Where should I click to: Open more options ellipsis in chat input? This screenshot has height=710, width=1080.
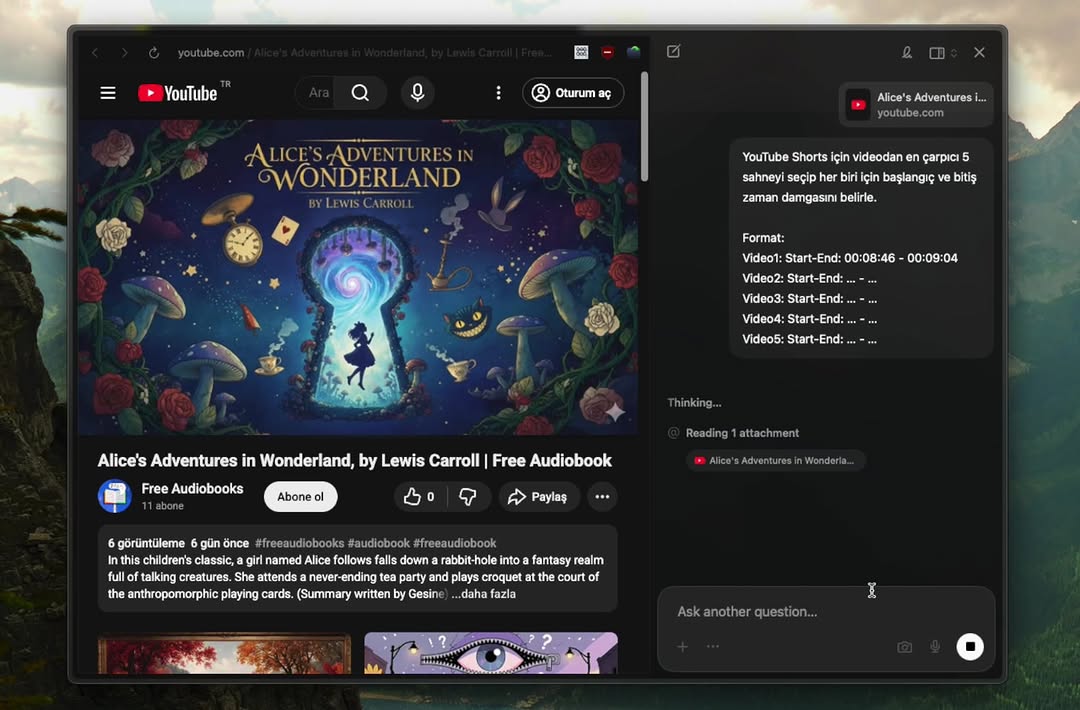713,647
